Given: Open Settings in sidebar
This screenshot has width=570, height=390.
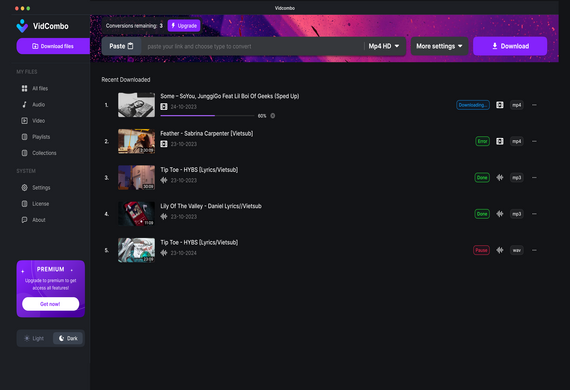Looking at the screenshot, I should click(36, 188).
